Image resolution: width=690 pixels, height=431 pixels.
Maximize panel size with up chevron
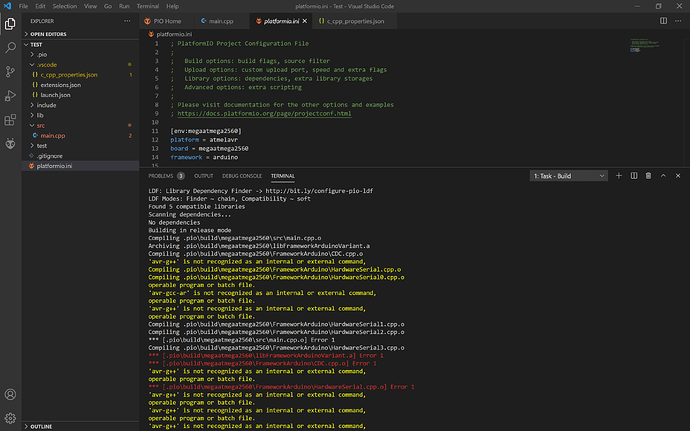(x=663, y=176)
